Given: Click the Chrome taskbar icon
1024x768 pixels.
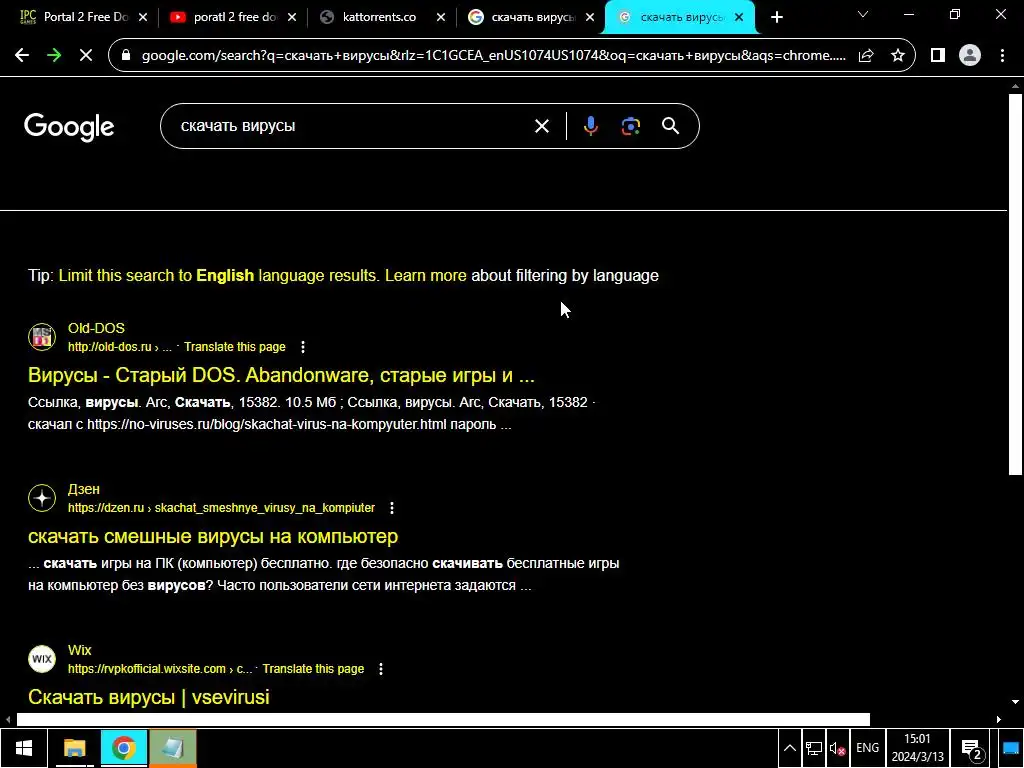Looking at the screenshot, I should 123,748.
